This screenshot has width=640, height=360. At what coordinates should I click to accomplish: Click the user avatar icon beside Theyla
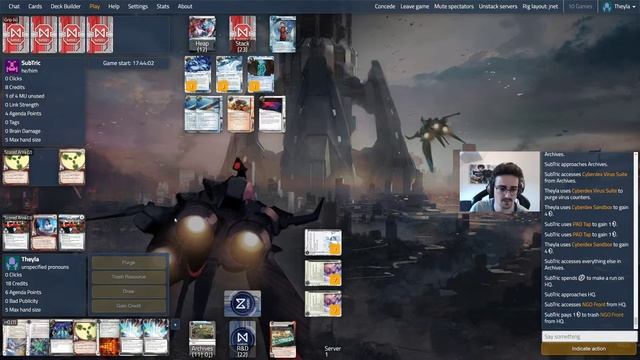pyautogui.click(x=607, y=7)
